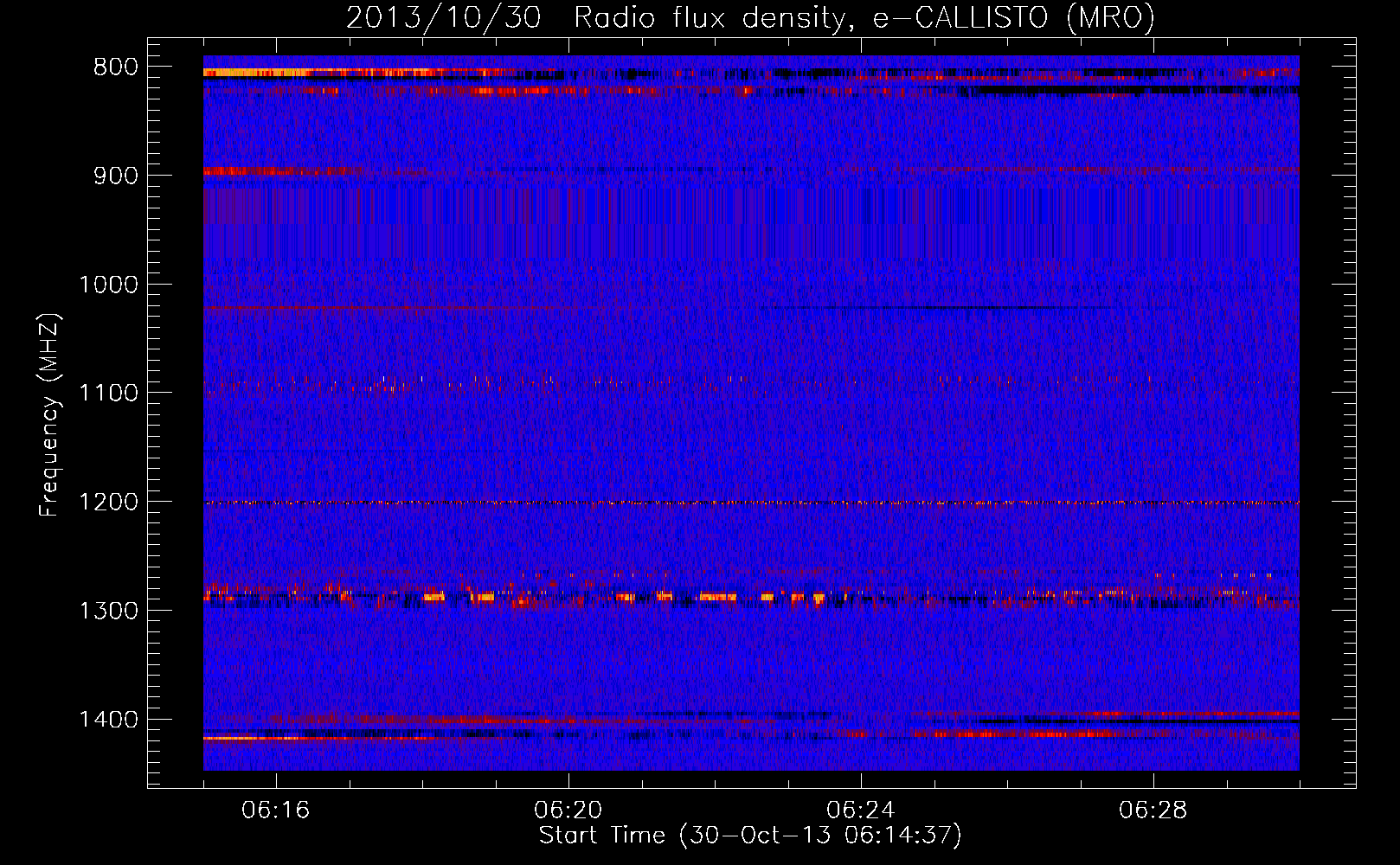Click the 'Start Time (30-Oct-13 06:14:37)' axis label
The width and height of the screenshot is (1400, 865).
(750, 836)
